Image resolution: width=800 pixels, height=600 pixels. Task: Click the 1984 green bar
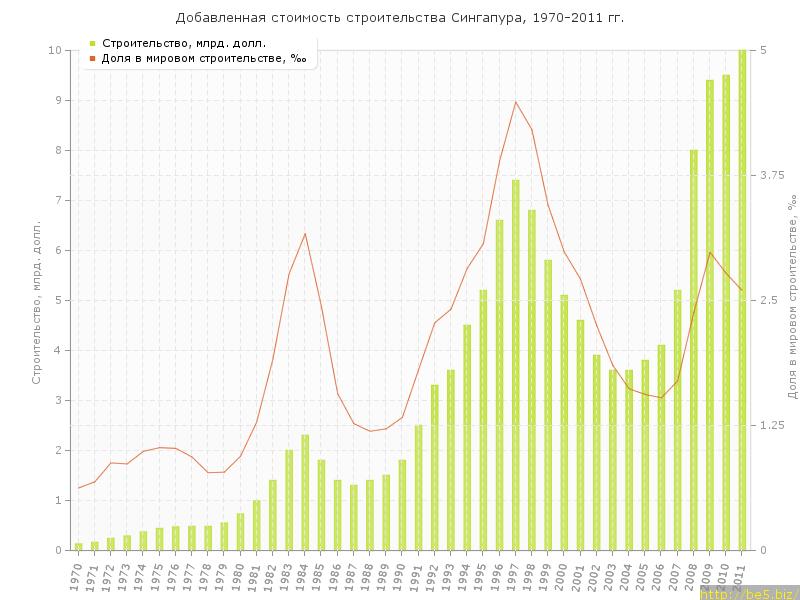point(305,492)
